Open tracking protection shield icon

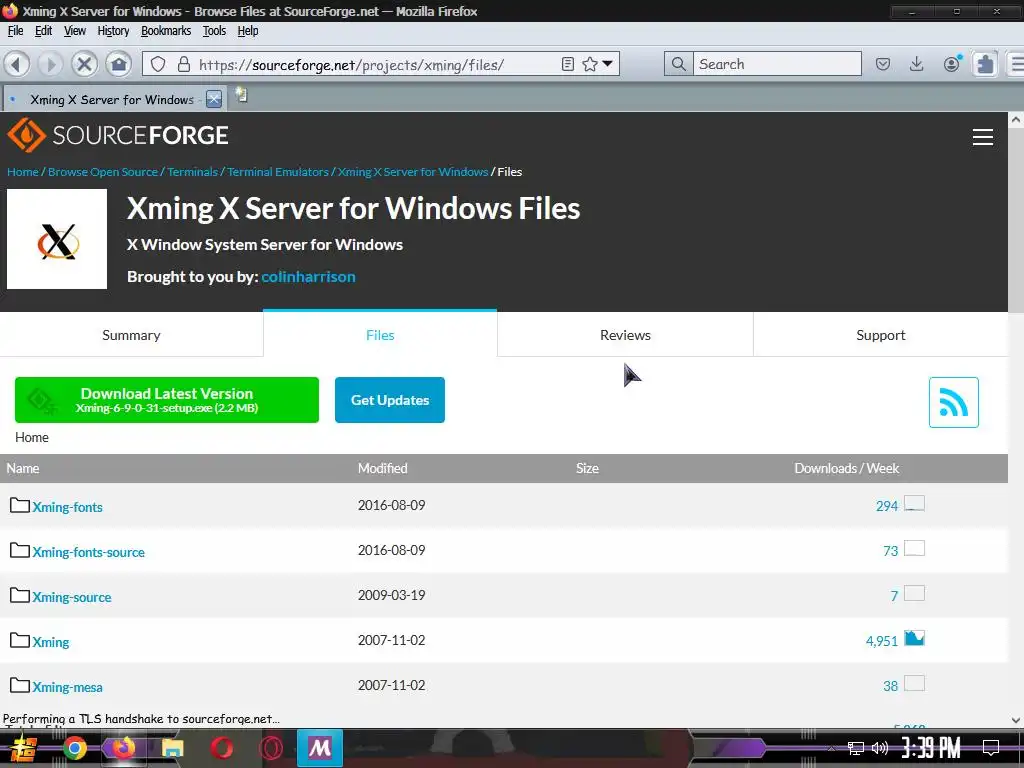point(158,64)
